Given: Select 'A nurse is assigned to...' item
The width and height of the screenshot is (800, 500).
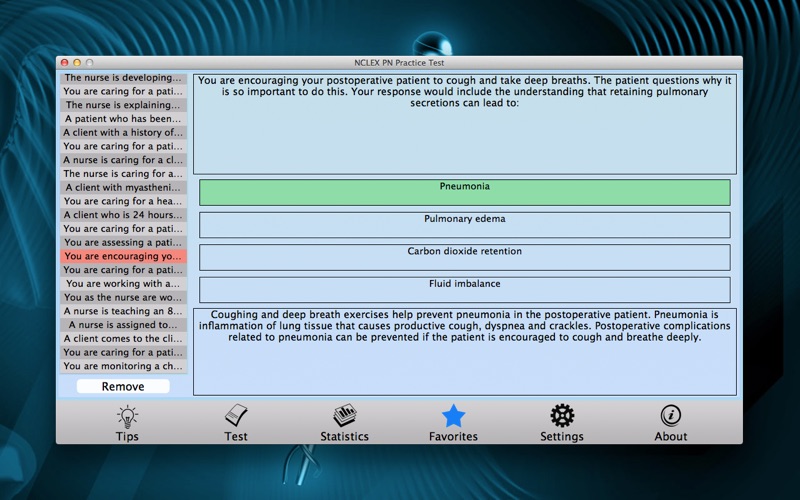Looking at the screenshot, I should [x=124, y=325].
